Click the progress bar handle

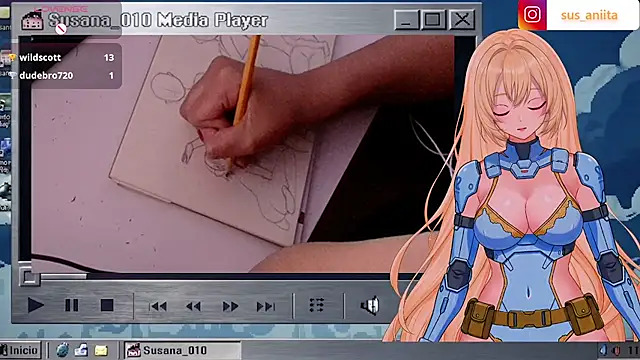point(29,277)
